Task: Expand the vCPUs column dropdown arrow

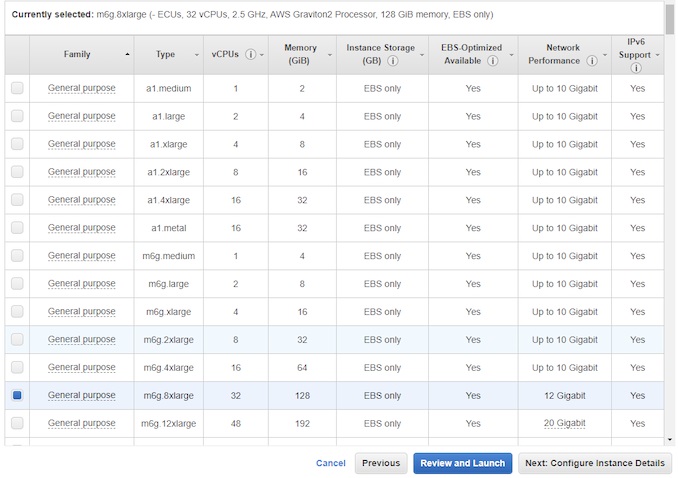Action: 262,54
